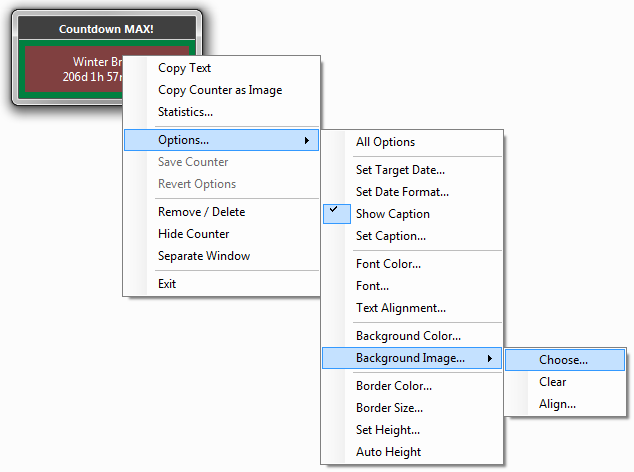The height and width of the screenshot is (472, 634).
Task: Select Choose... for background image
Action: pyautogui.click(x=563, y=360)
